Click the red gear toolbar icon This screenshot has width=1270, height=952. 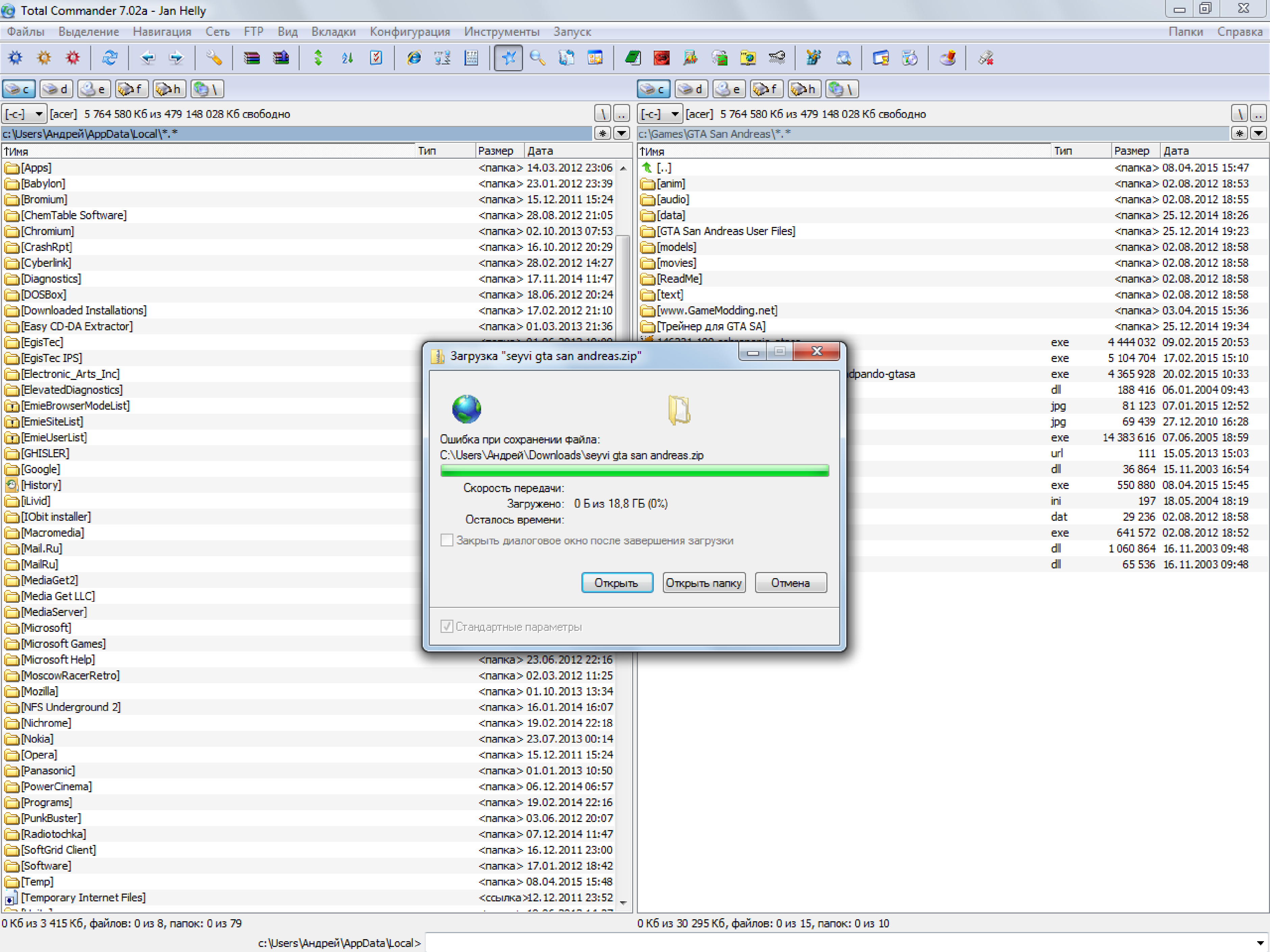coord(73,58)
